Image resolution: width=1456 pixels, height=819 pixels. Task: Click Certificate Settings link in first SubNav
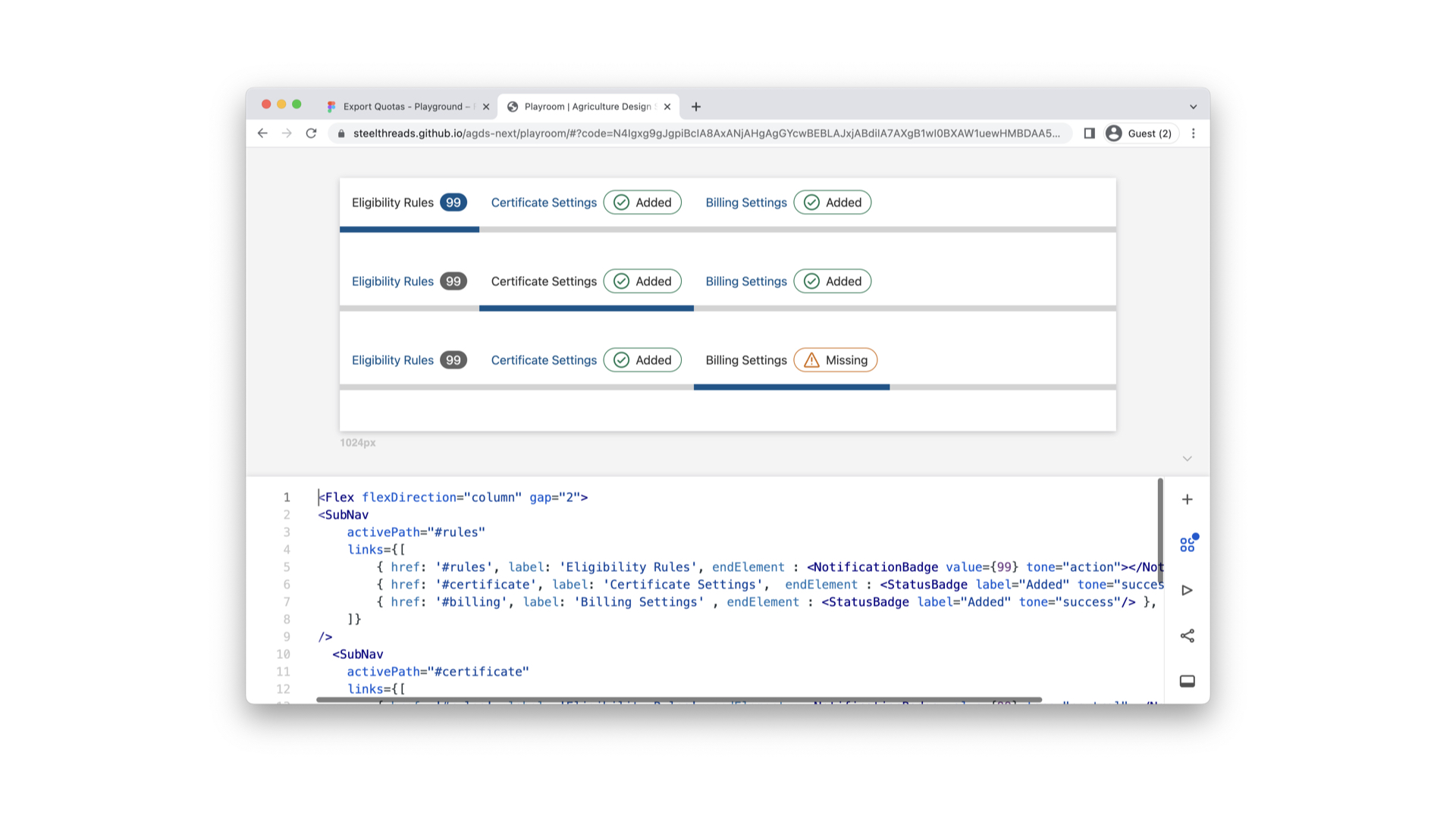point(544,202)
